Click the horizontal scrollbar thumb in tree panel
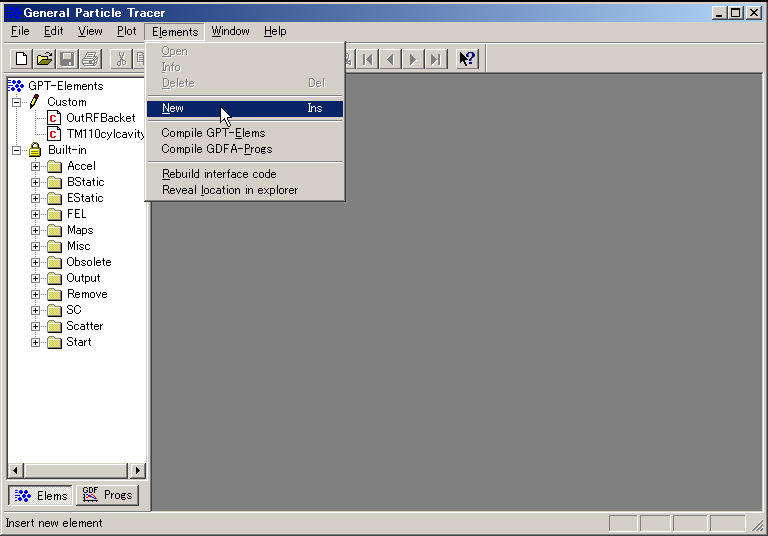Viewport: 768px width, 536px height. [75, 471]
